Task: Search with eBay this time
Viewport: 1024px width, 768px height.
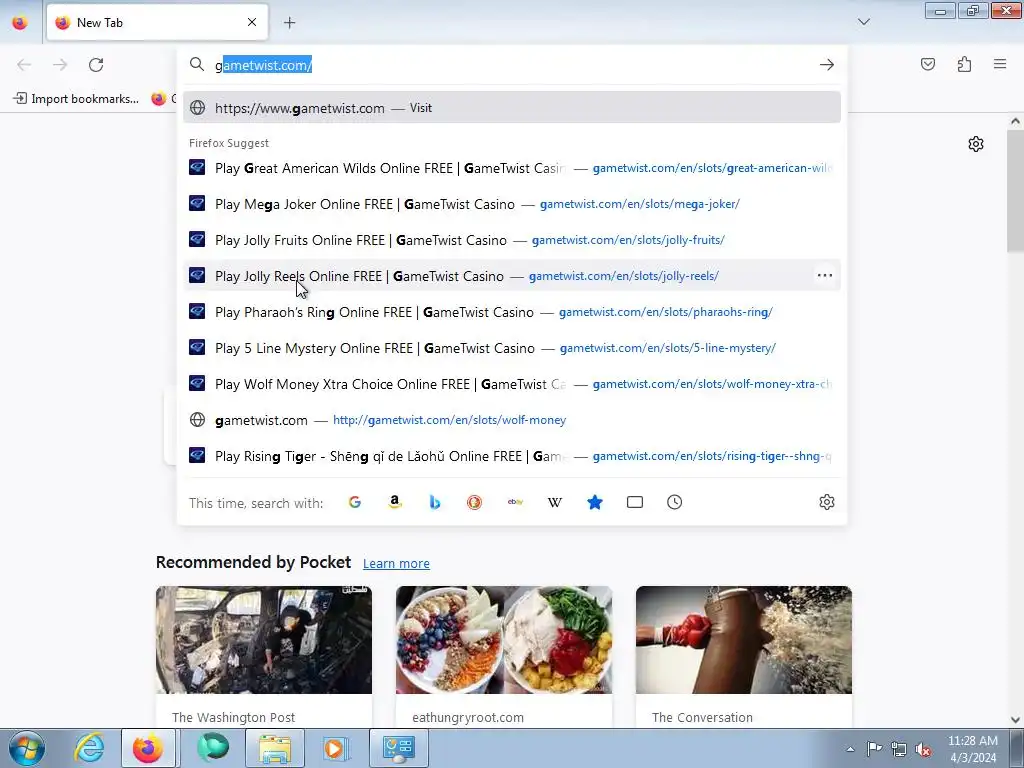Action: tap(515, 502)
